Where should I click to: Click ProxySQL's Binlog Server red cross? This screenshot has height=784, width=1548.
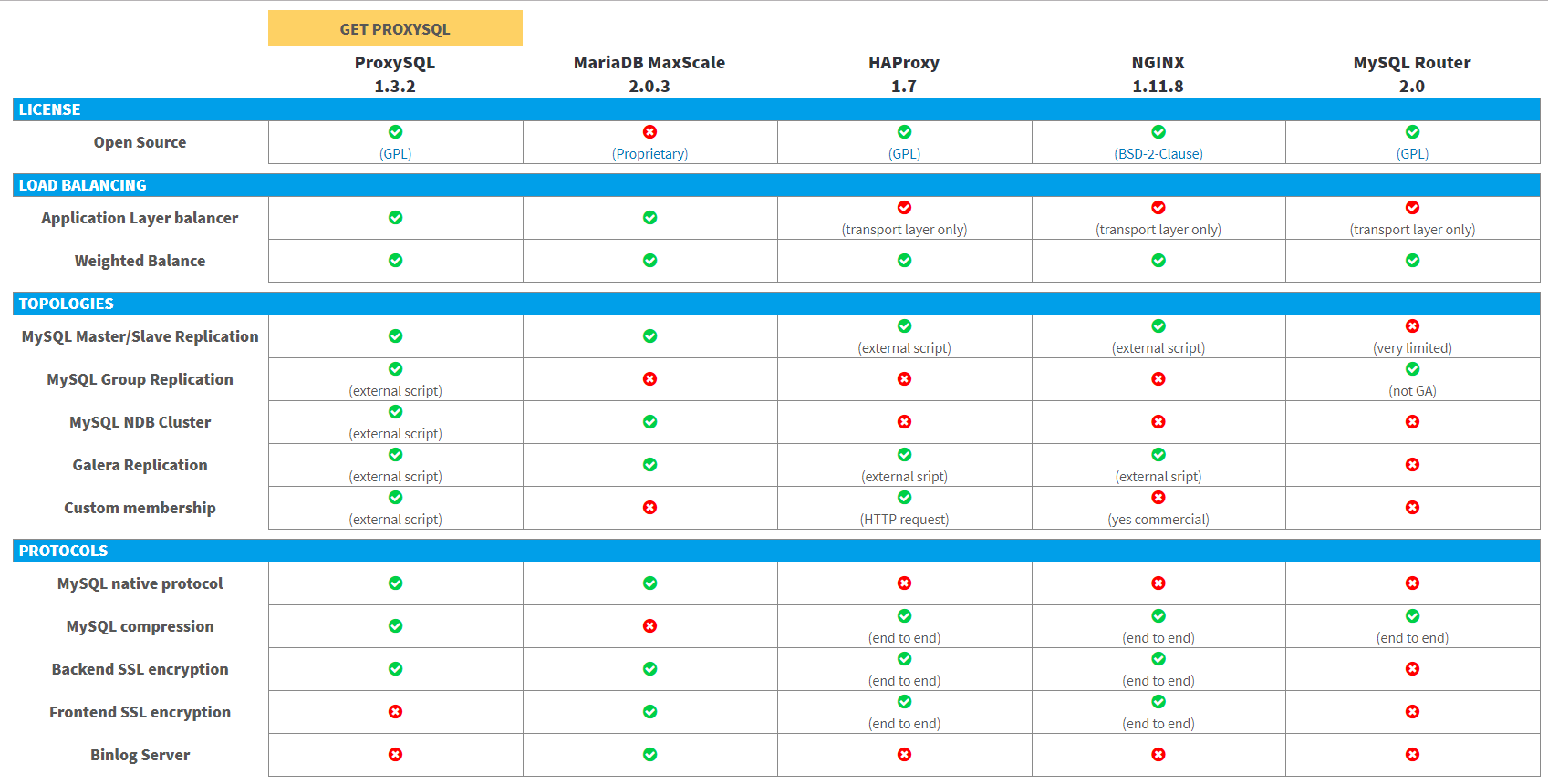(x=395, y=755)
